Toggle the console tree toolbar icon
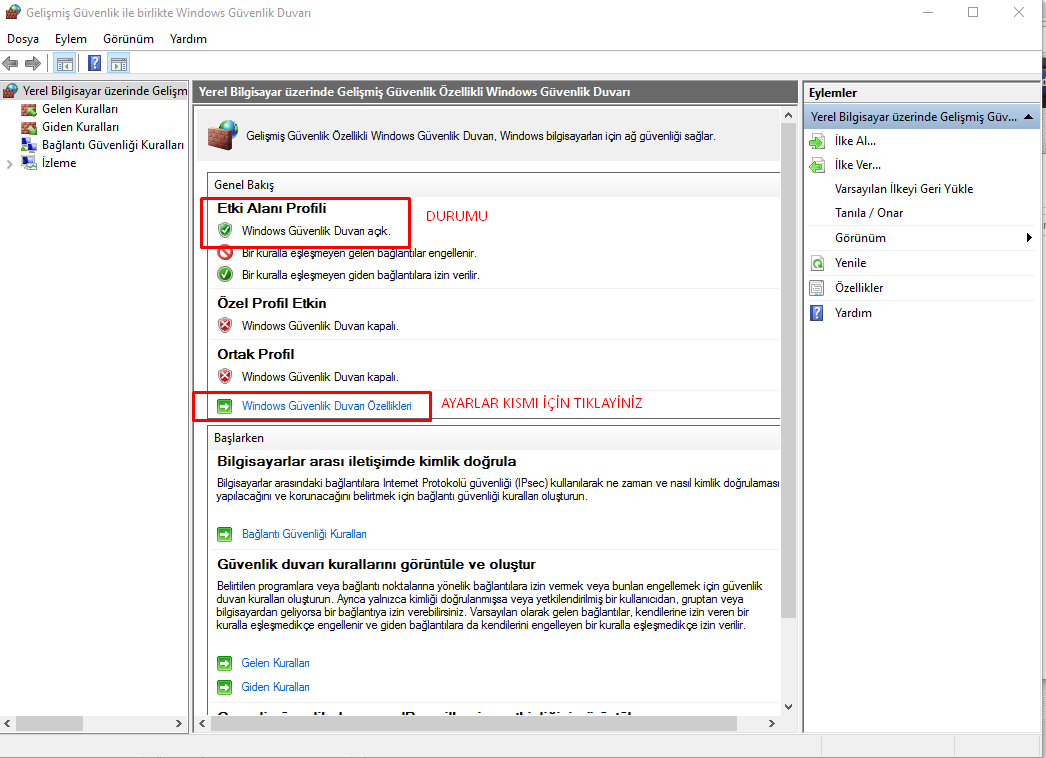 (x=65, y=64)
